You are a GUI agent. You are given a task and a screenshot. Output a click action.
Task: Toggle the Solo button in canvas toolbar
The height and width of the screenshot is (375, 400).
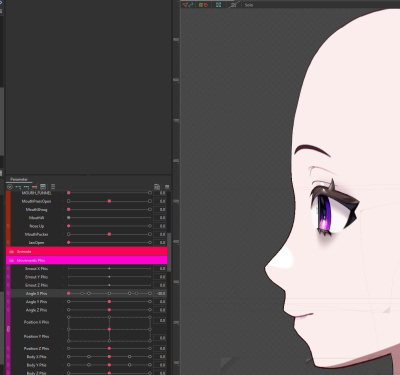(249, 5)
